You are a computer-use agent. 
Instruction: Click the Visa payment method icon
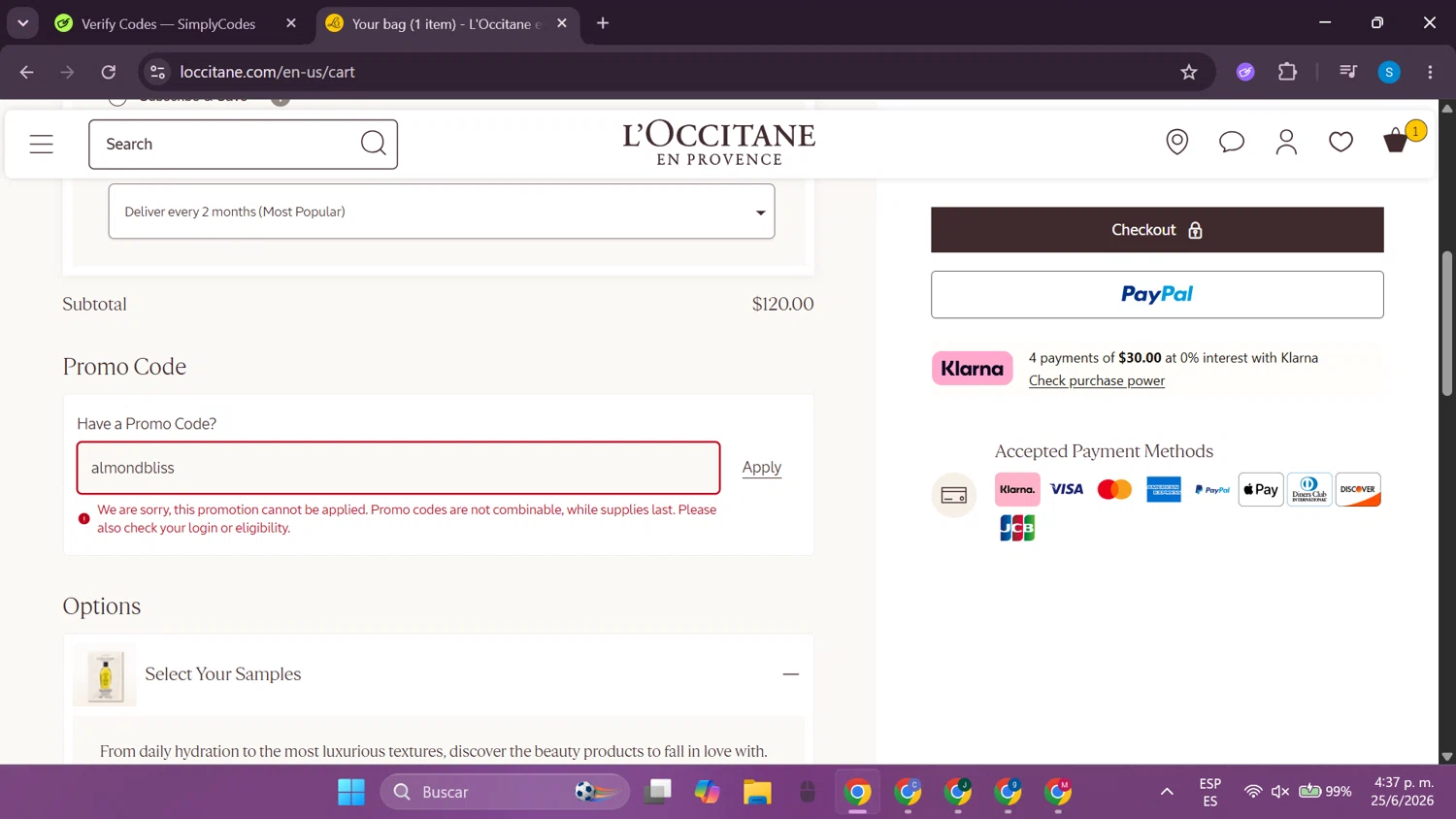click(x=1066, y=489)
